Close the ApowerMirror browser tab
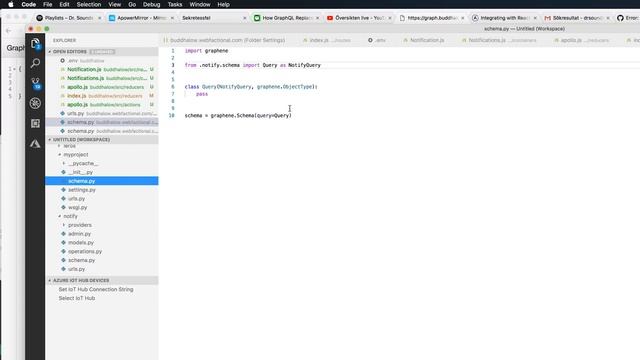Viewport: 640px width, 360px height. point(172,18)
